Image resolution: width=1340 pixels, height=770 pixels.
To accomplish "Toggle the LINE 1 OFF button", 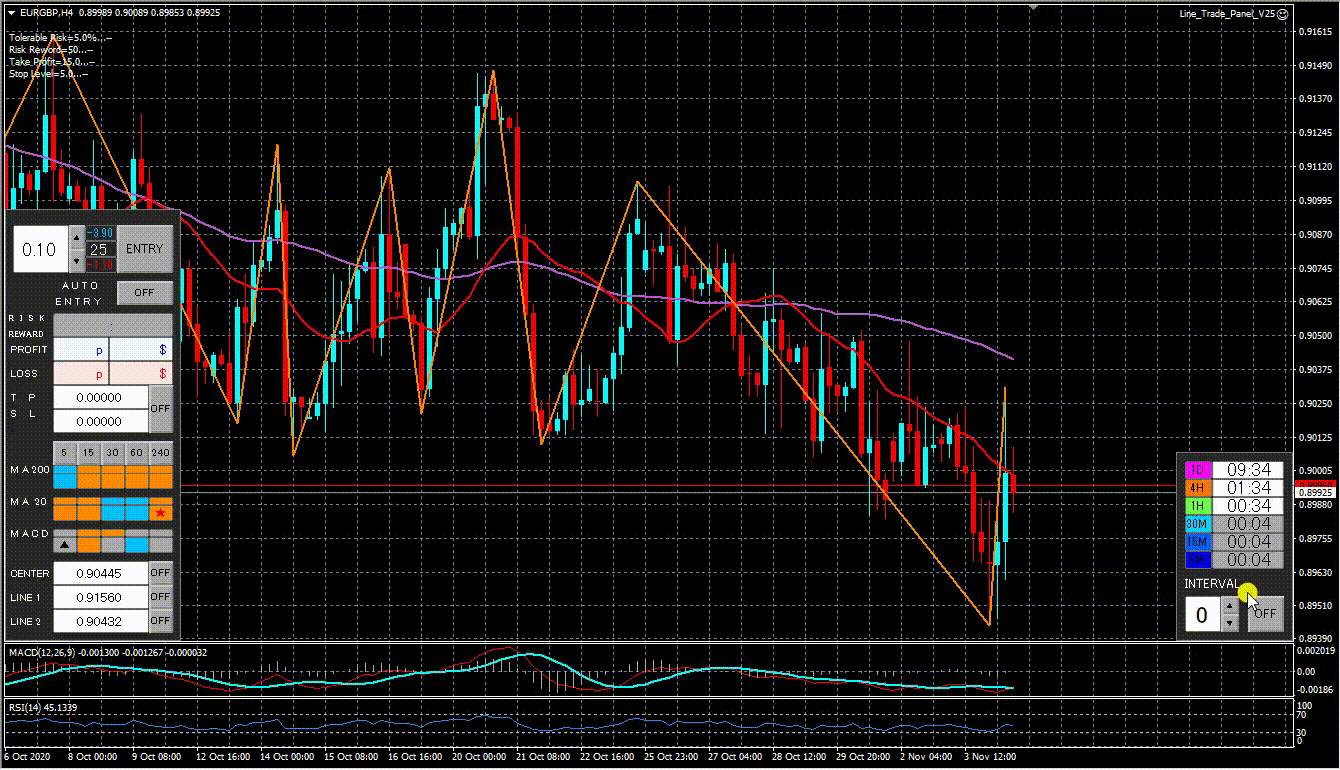I will pos(160,597).
